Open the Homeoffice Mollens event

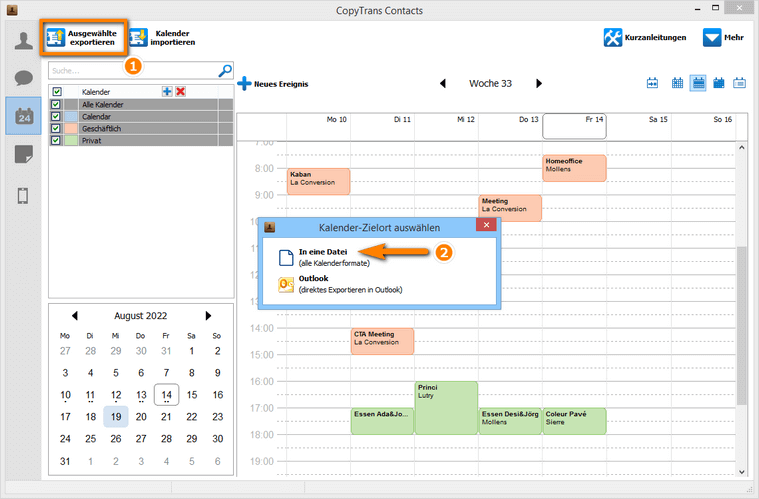(574, 168)
